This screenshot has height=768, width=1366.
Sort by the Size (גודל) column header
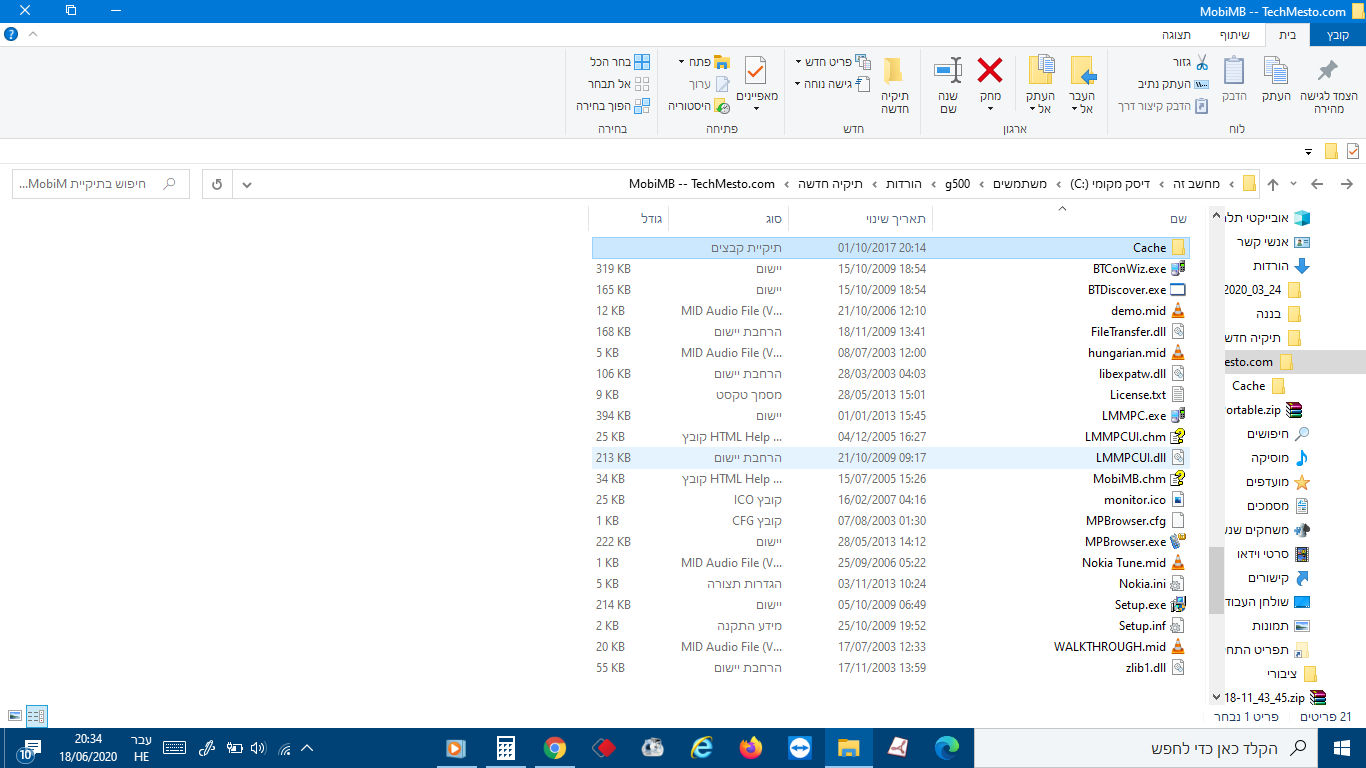(x=629, y=218)
